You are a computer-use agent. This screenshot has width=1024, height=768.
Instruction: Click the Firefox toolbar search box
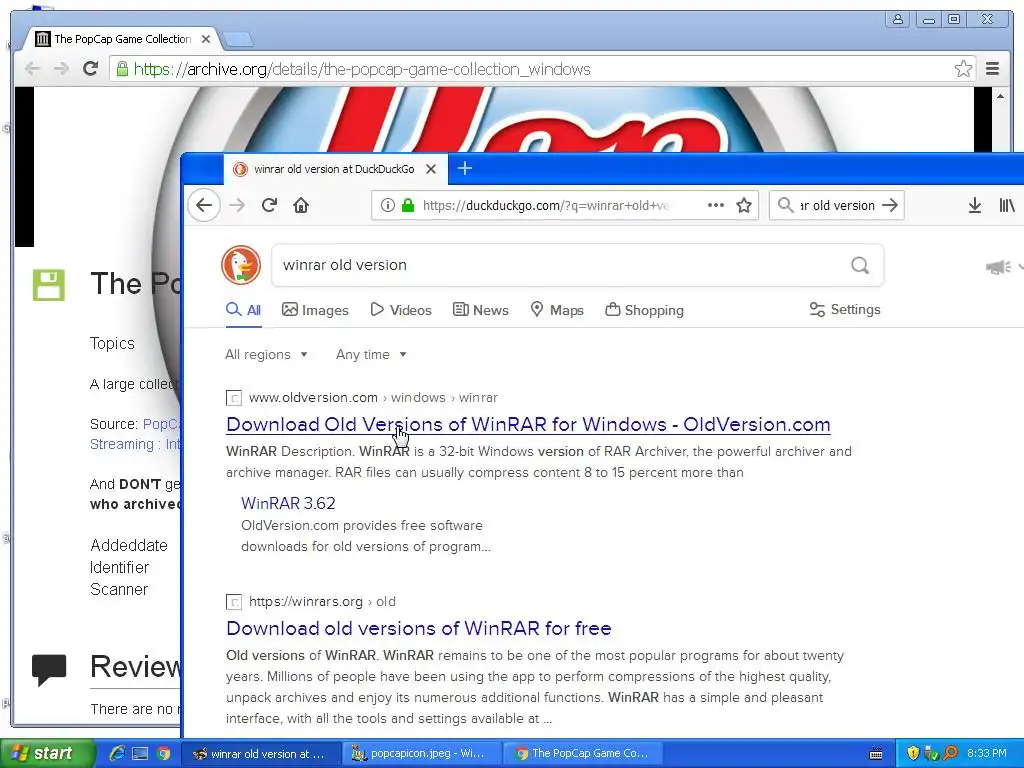(x=836, y=205)
